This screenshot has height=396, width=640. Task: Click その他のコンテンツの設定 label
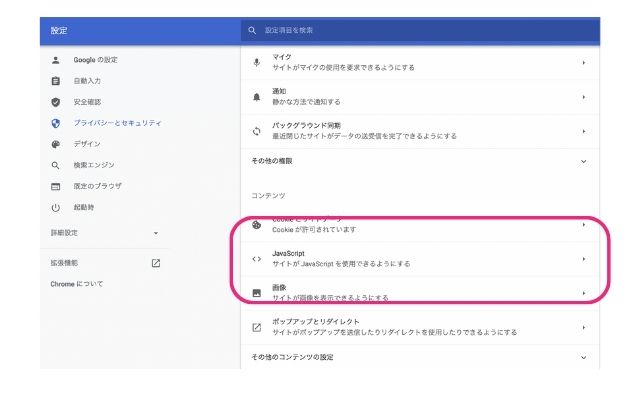292,357
